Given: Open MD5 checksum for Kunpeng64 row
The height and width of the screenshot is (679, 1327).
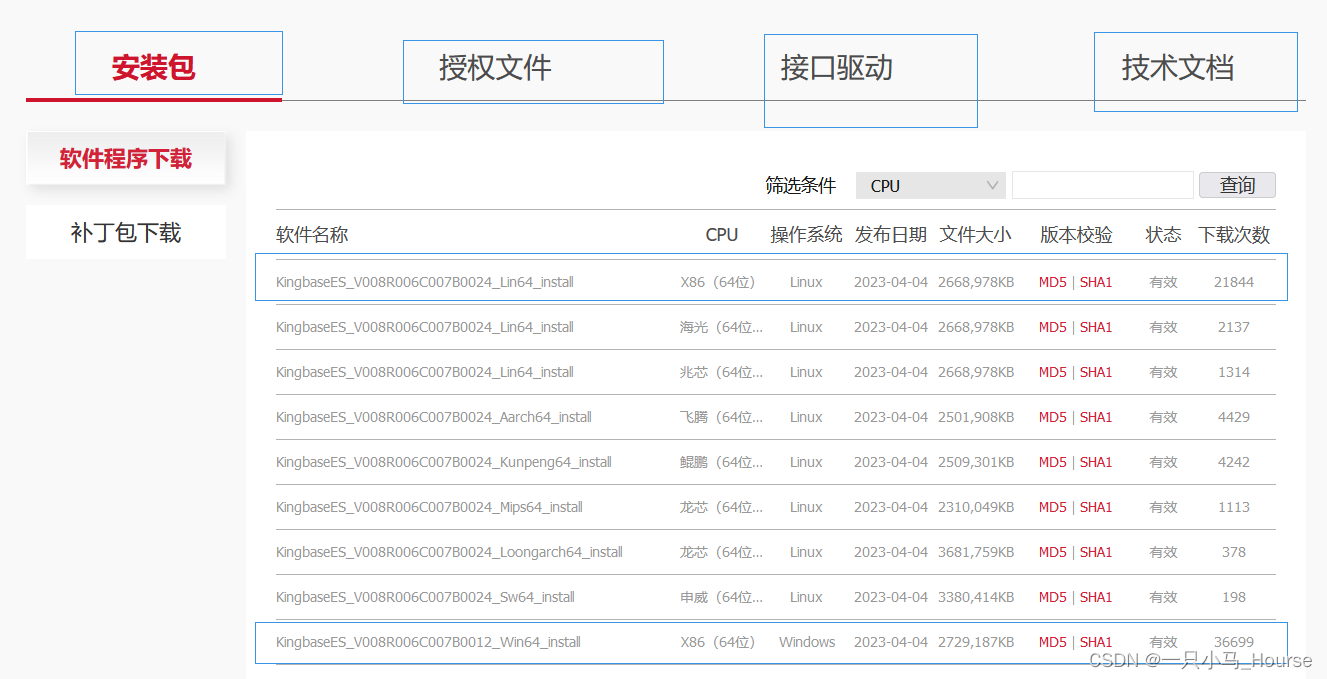Looking at the screenshot, I should 1053,462.
